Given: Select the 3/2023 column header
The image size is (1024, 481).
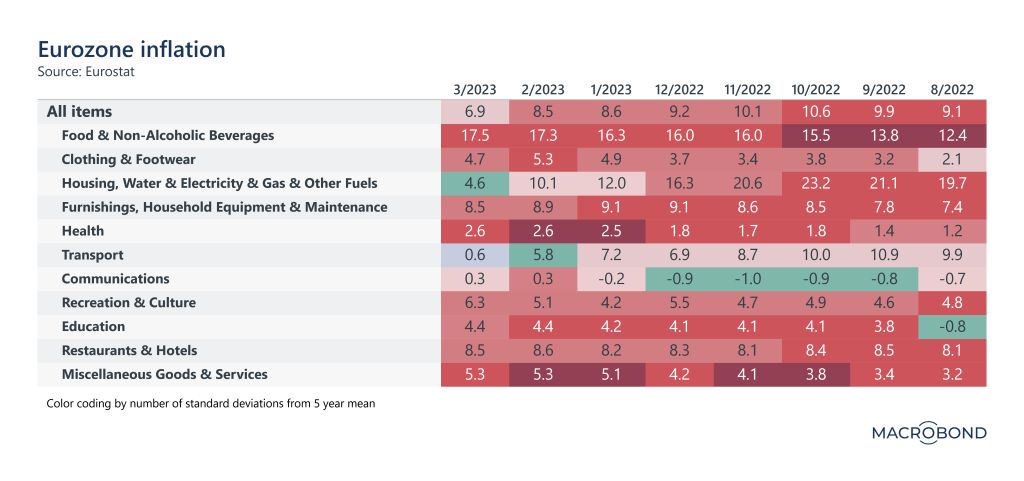Looking at the screenshot, I should pos(475,90).
